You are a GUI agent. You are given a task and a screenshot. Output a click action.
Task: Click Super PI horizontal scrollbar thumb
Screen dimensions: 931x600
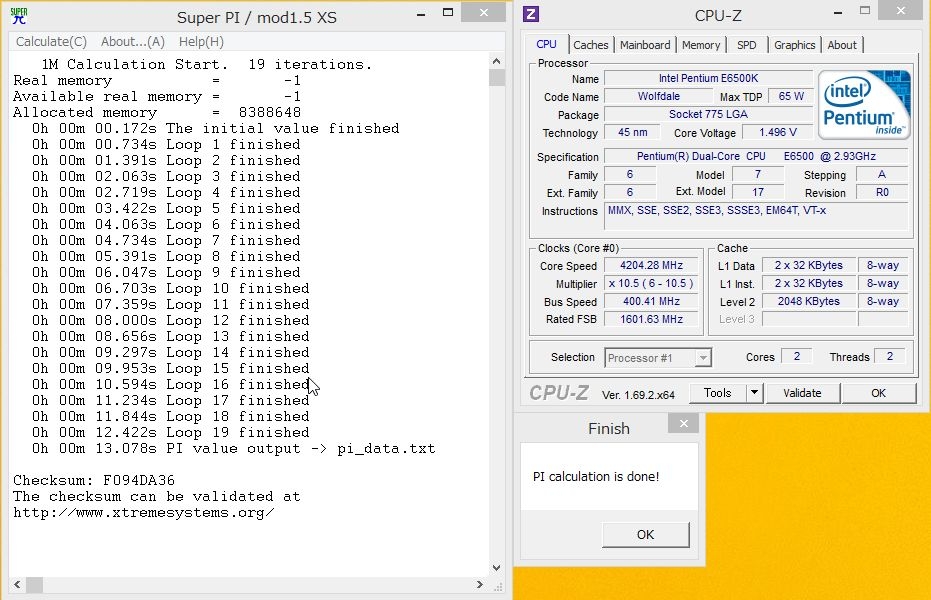point(34,585)
